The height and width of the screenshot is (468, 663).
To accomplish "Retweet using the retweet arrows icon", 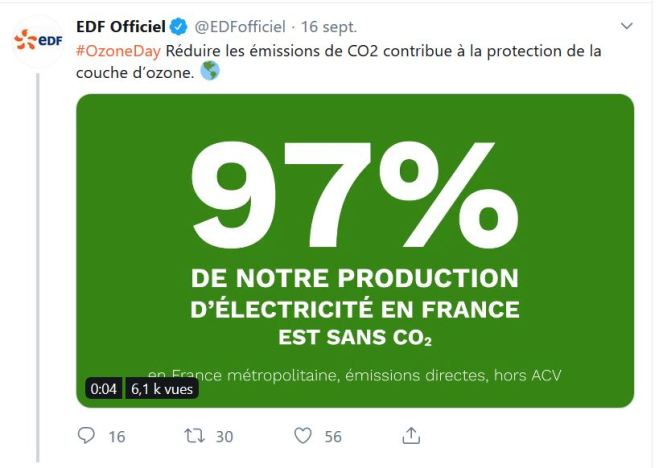I will pos(195,435).
